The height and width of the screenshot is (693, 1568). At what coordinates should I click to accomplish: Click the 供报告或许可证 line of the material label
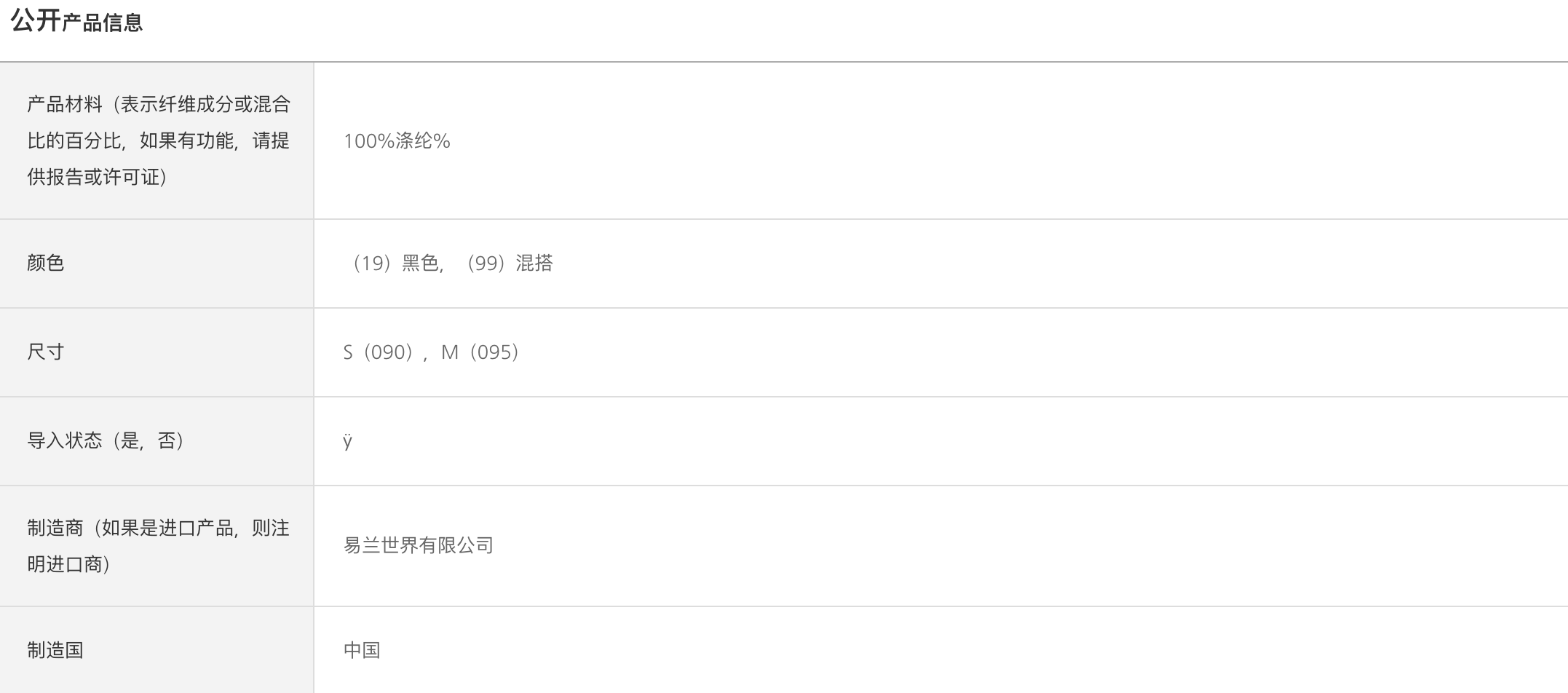tap(98, 177)
